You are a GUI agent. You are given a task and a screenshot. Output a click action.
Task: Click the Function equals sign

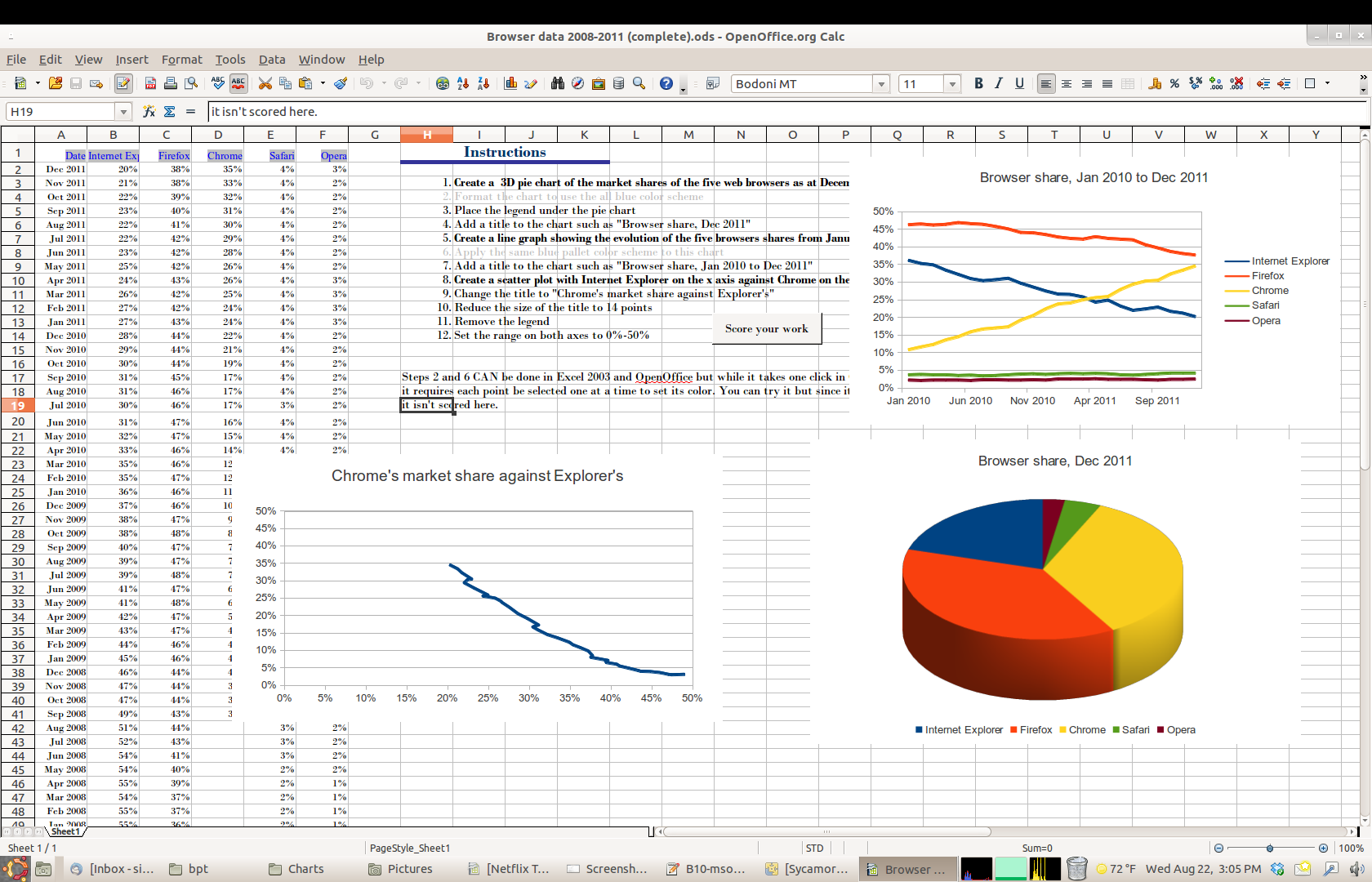click(190, 111)
